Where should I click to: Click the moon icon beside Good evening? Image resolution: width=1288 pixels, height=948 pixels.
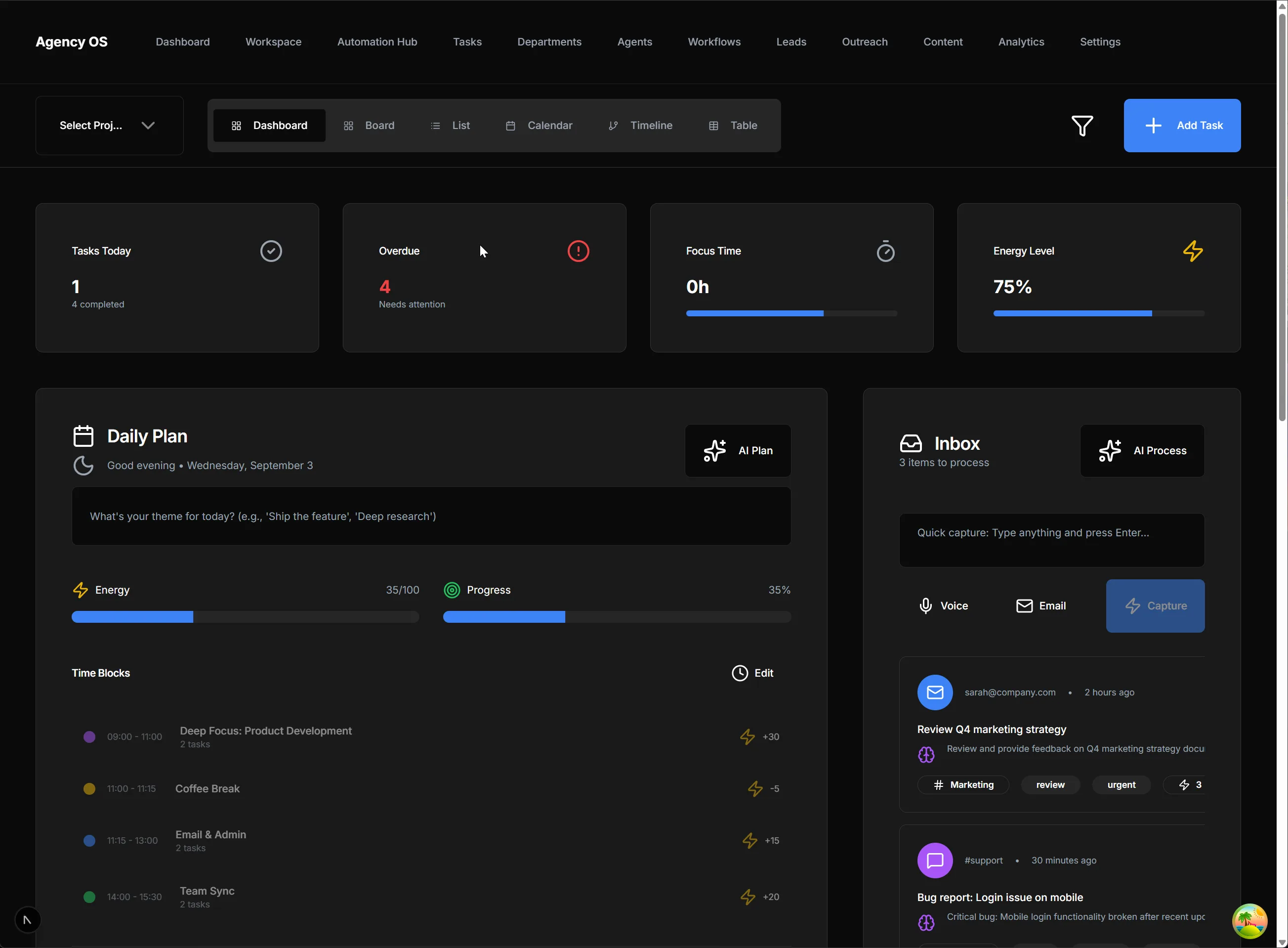click(83, 466)
